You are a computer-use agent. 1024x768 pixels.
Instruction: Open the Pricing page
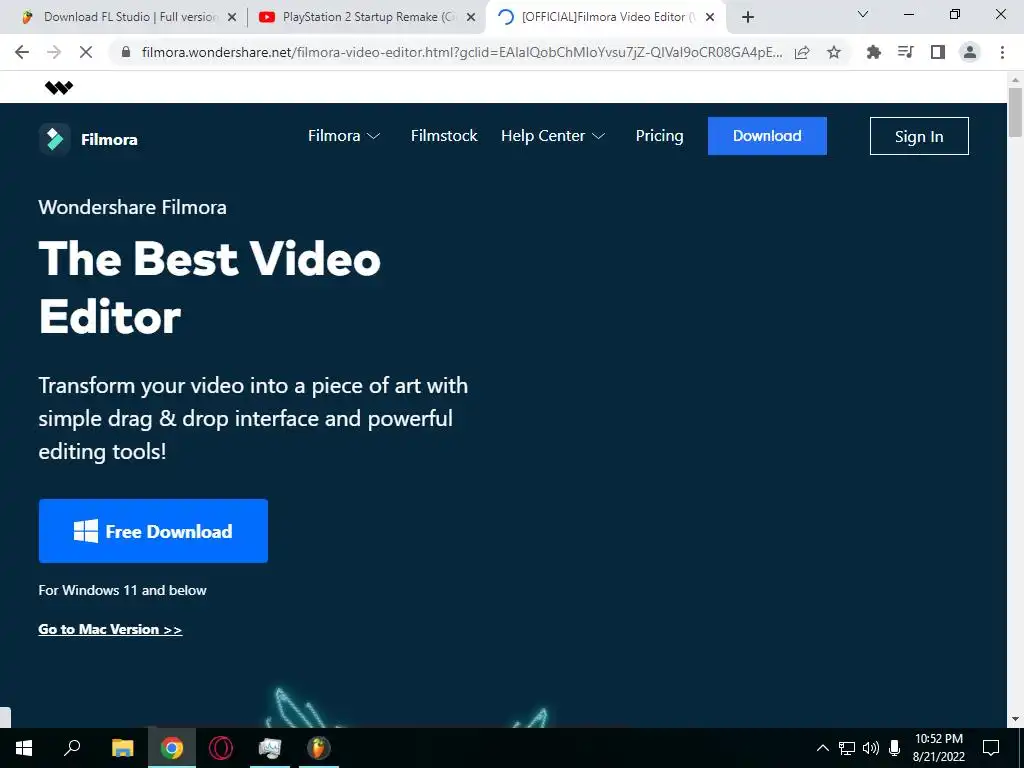[x=660, y=136]
